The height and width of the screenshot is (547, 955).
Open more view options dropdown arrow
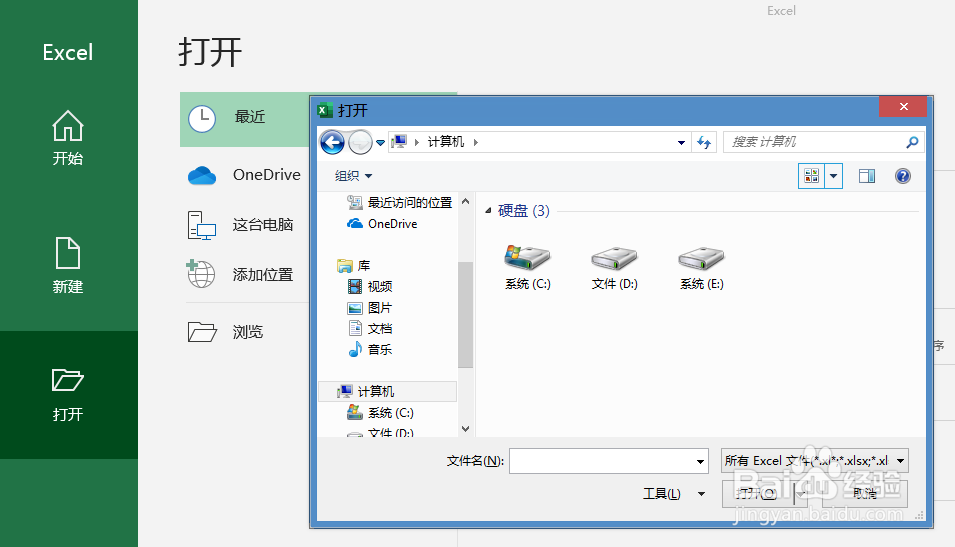[834, 176]
